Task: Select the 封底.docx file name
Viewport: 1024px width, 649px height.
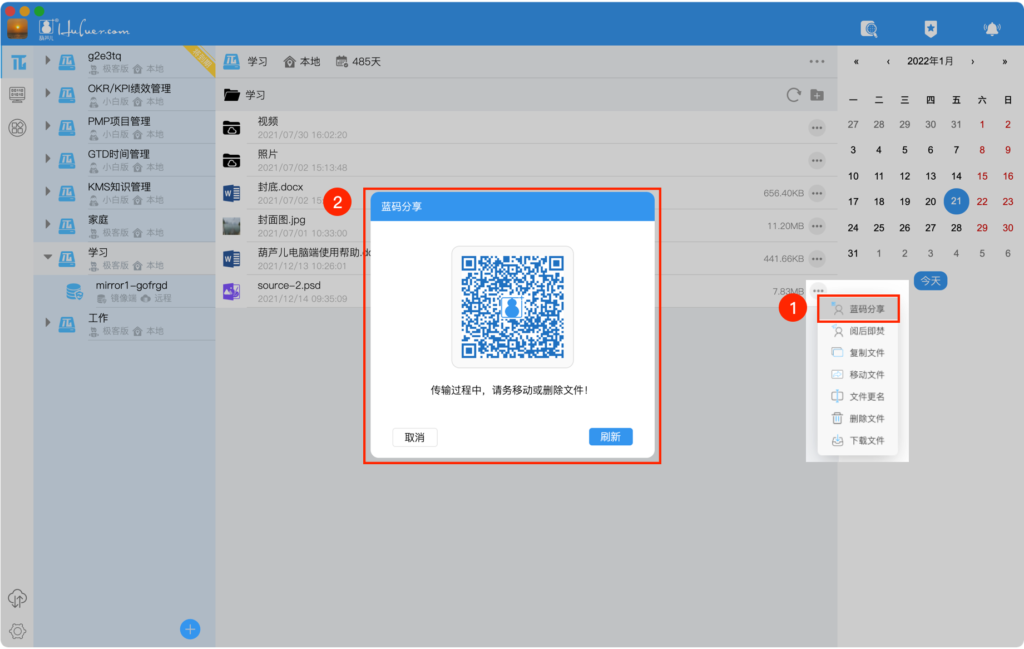Action: (280, 187)
